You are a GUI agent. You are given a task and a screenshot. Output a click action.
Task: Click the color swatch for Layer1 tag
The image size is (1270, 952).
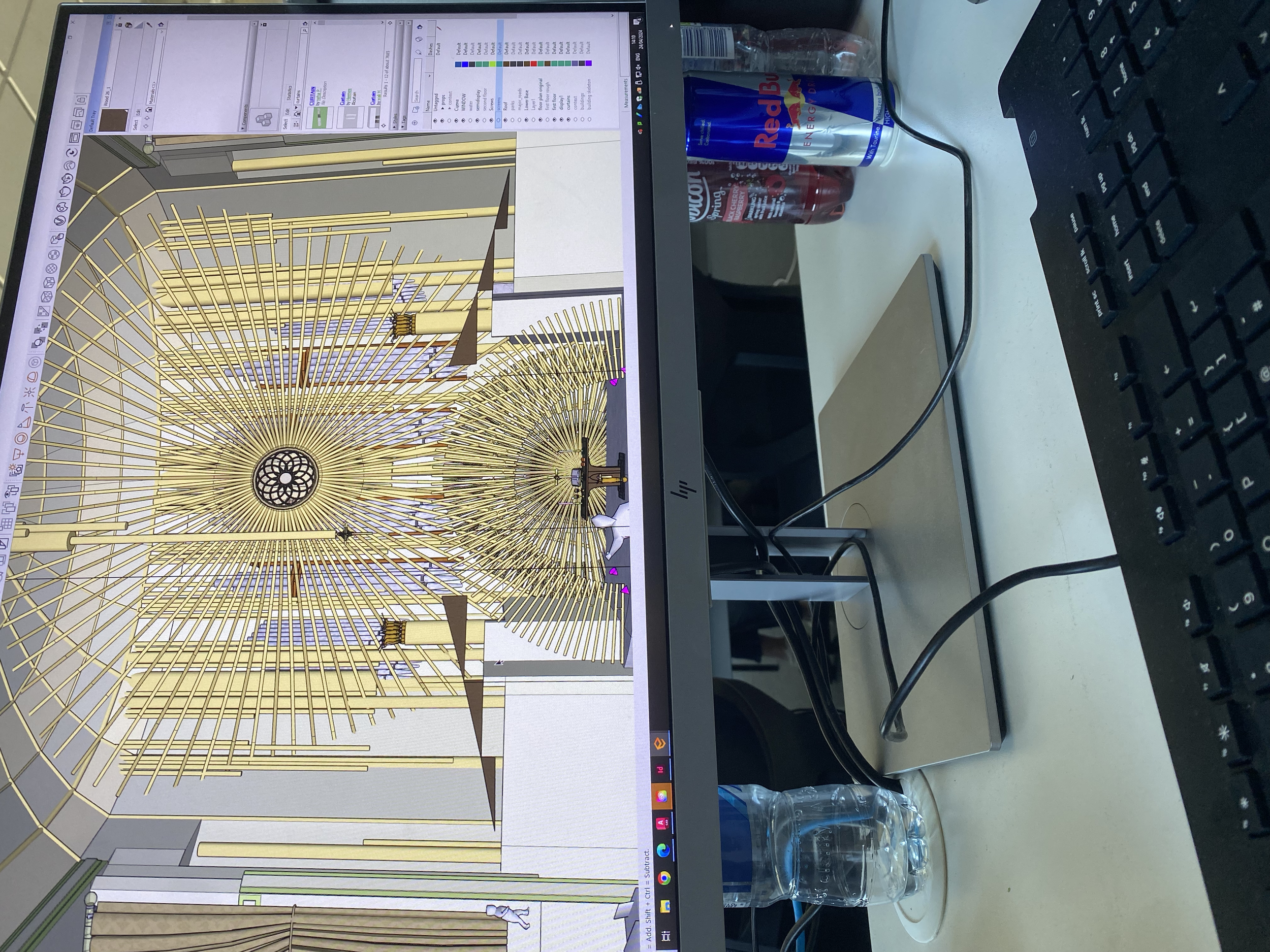coord(533,63)
